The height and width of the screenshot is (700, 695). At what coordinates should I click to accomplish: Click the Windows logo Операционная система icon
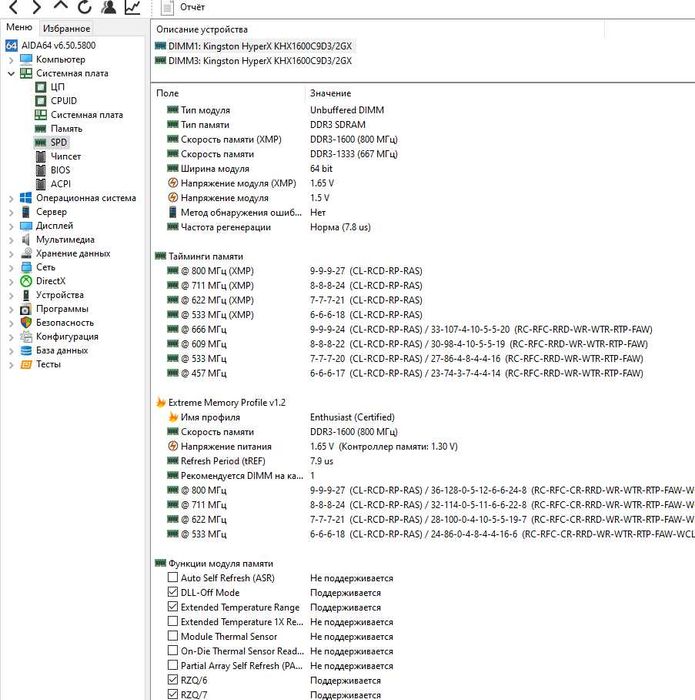coord(26,198)
